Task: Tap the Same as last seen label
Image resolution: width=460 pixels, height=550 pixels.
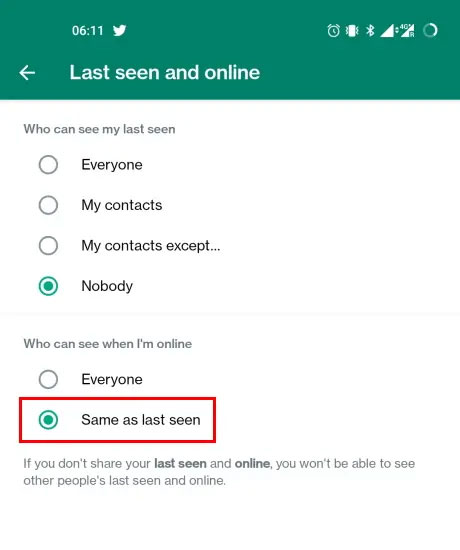Action: [141, 420]
